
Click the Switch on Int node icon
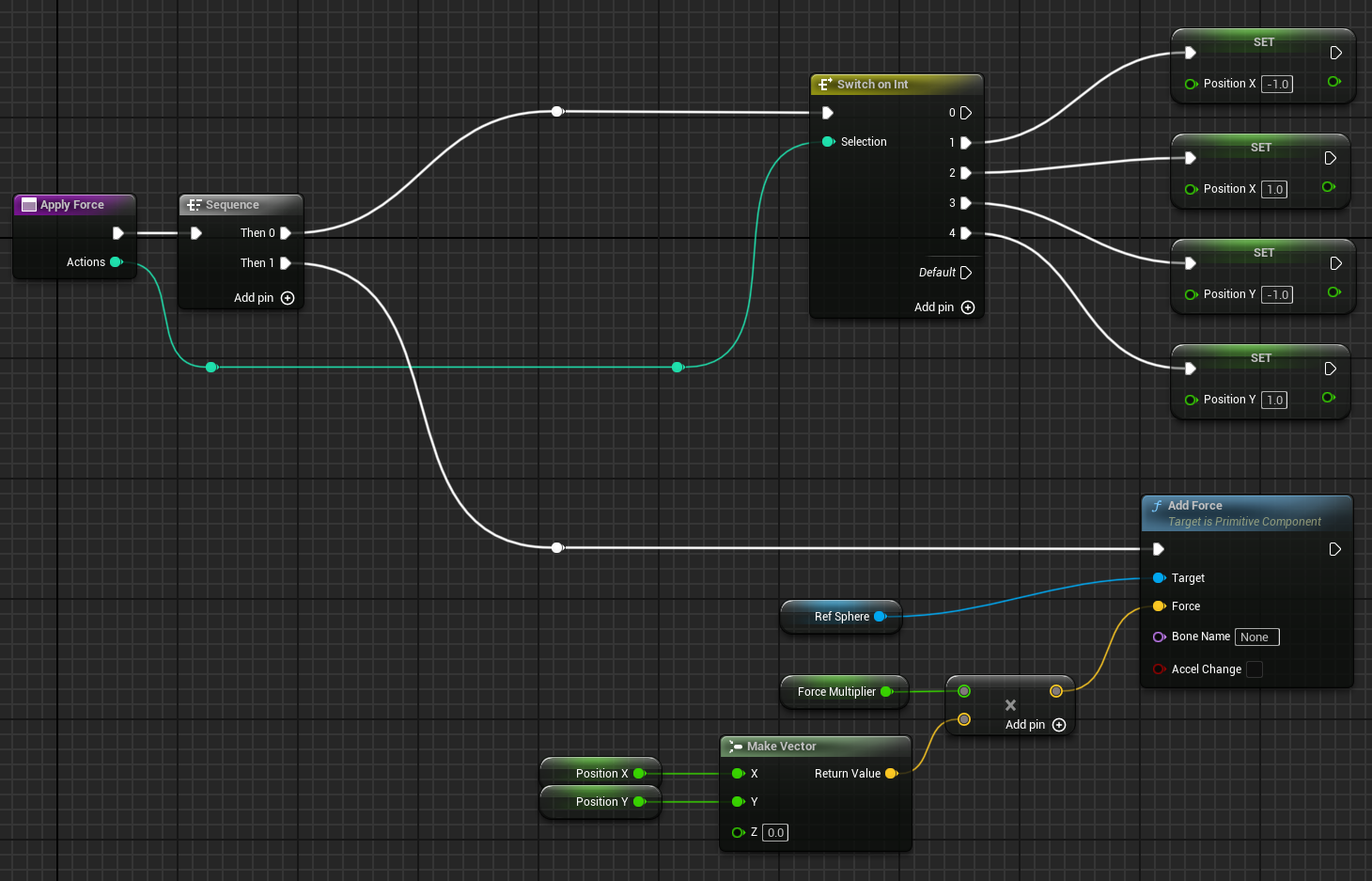click(x=825, y=85)
